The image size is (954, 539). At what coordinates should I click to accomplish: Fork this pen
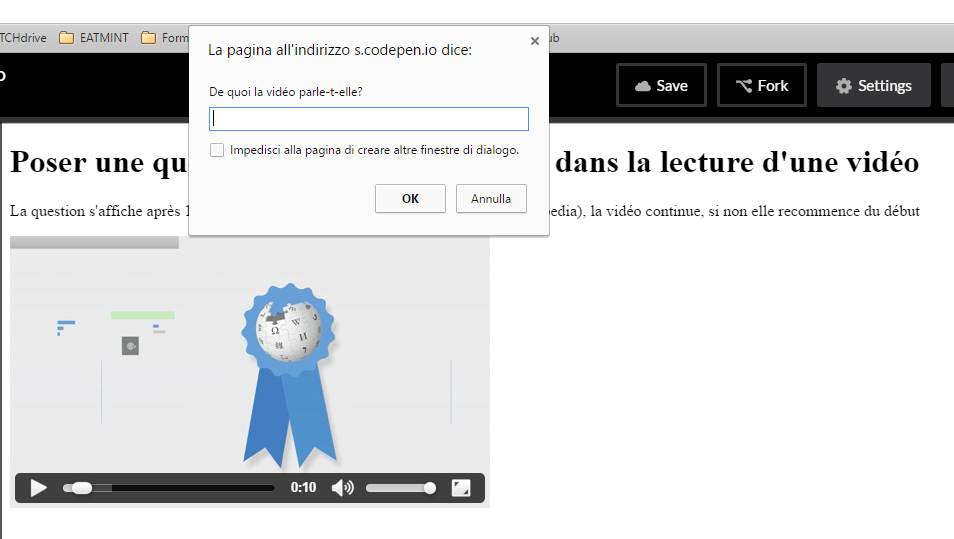[762, 85]
